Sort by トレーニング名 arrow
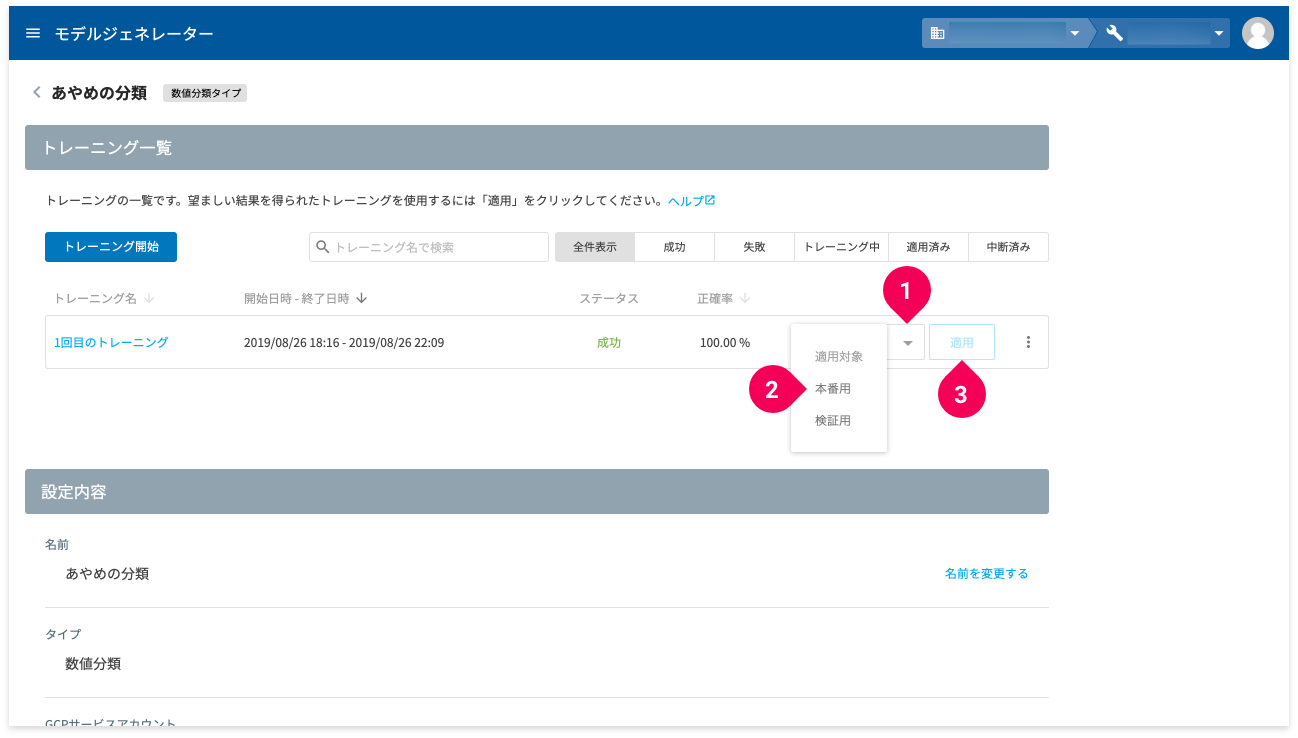This screenshot has width=1298, height=738. 149,298
